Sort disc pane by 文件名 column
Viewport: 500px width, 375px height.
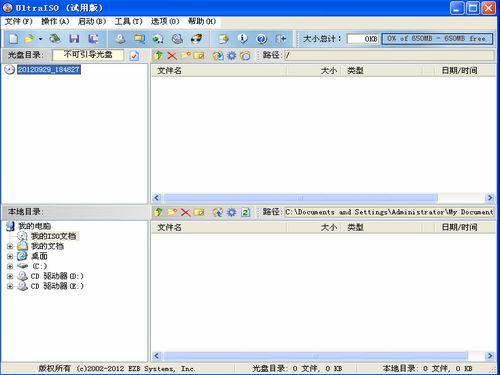pos(219,71)
